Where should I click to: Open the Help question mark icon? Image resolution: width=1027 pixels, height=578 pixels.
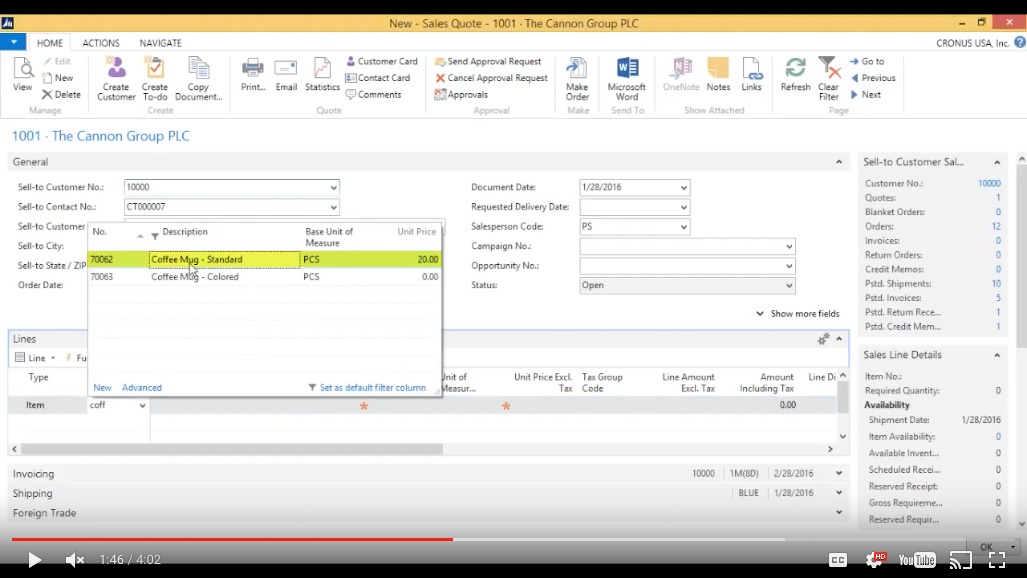[x=1020, y=43]
